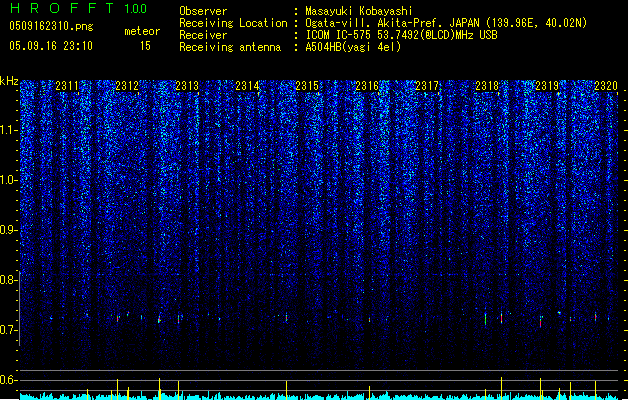Click the 1.1 frequency axis label
Image resolution: width=629 pixels, height=400 pixels.
8,130
